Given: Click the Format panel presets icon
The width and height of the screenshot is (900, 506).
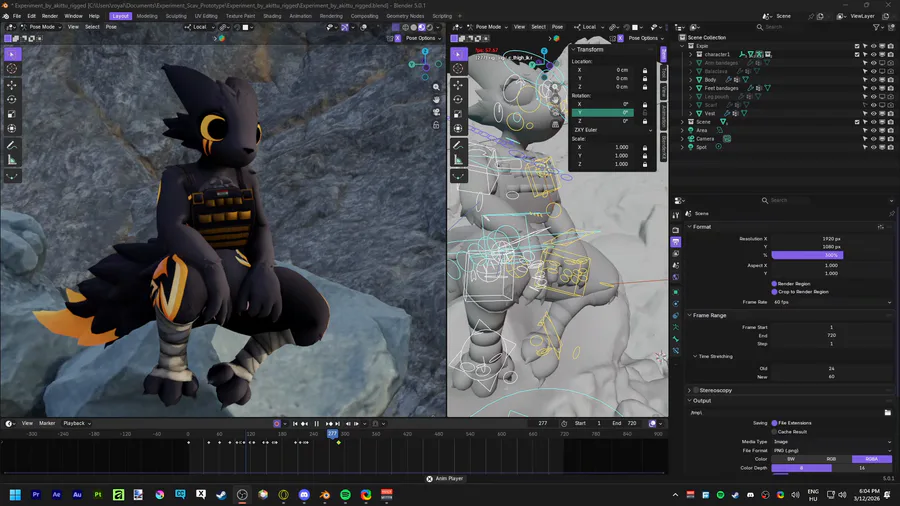Looking at the screenshot, I should 880,227.
